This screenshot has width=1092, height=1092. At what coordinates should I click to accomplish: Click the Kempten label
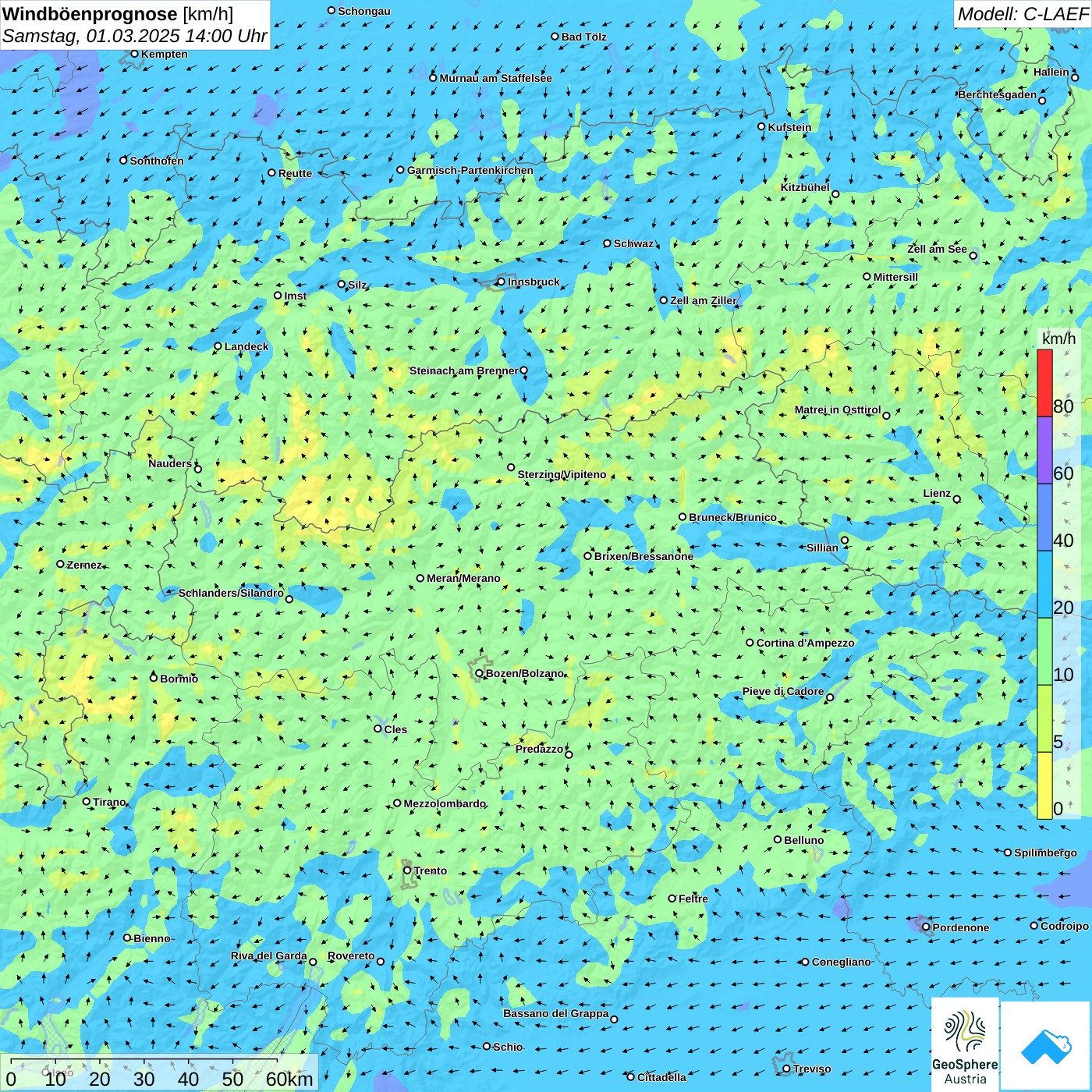[164, 54]
